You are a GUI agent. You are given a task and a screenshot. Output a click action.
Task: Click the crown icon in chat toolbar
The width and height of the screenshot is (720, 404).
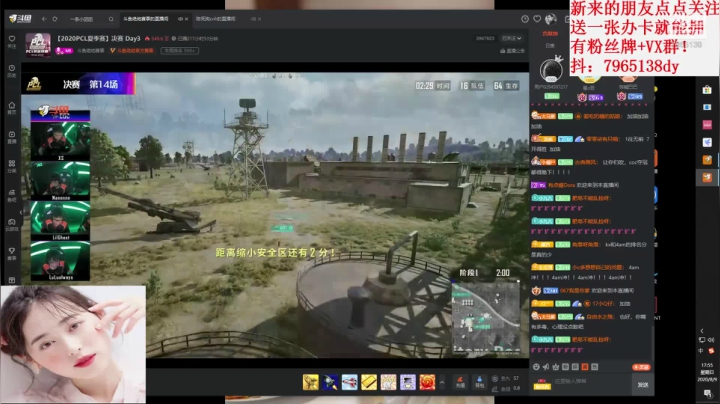[556, 367]
